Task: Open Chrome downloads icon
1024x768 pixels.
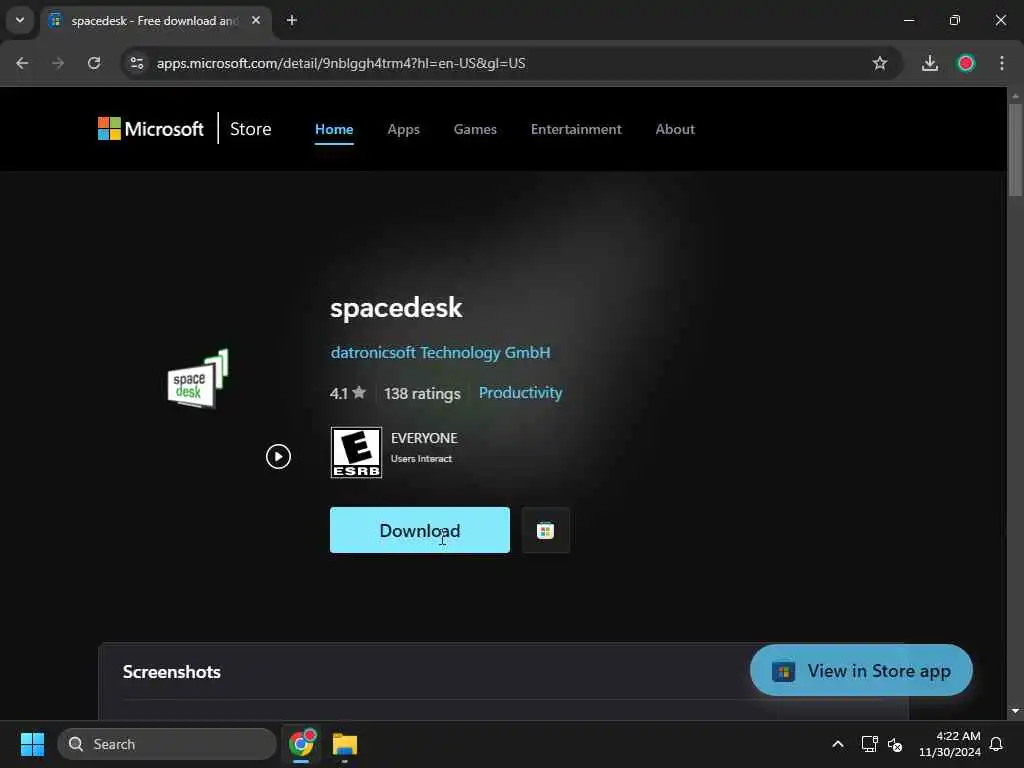Action: pos(930,63)
